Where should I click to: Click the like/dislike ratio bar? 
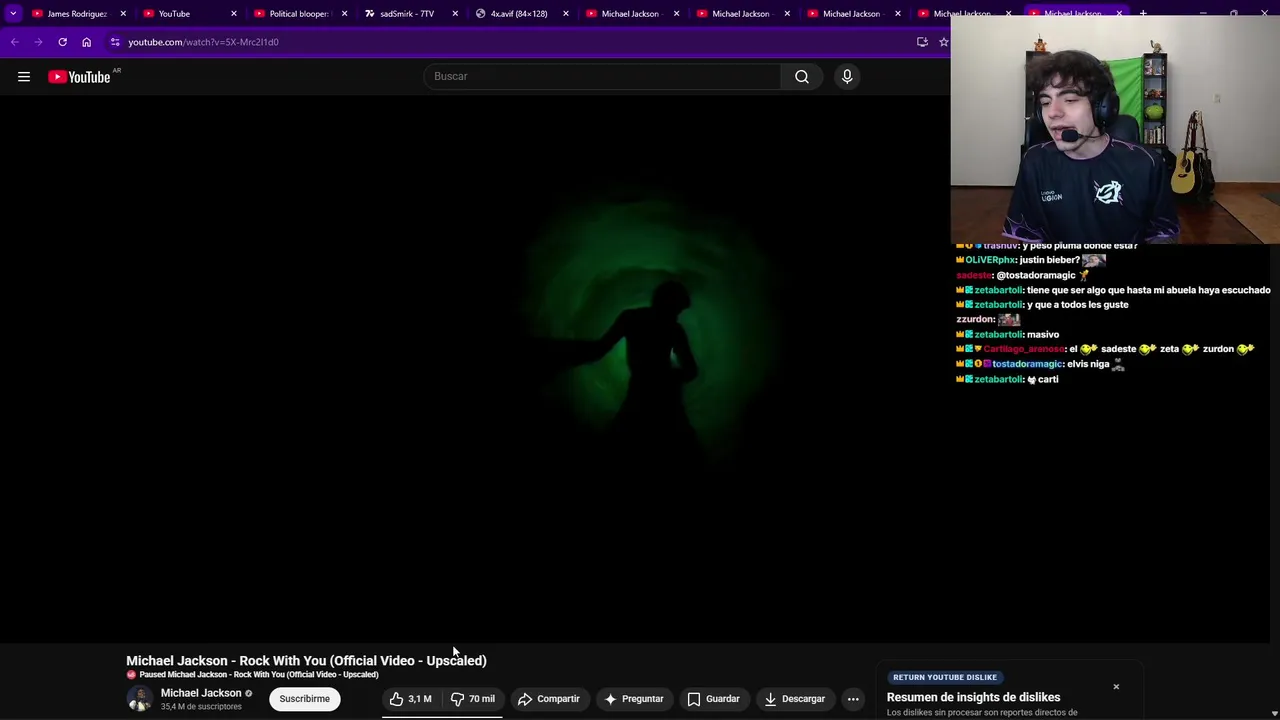[442, 716]
